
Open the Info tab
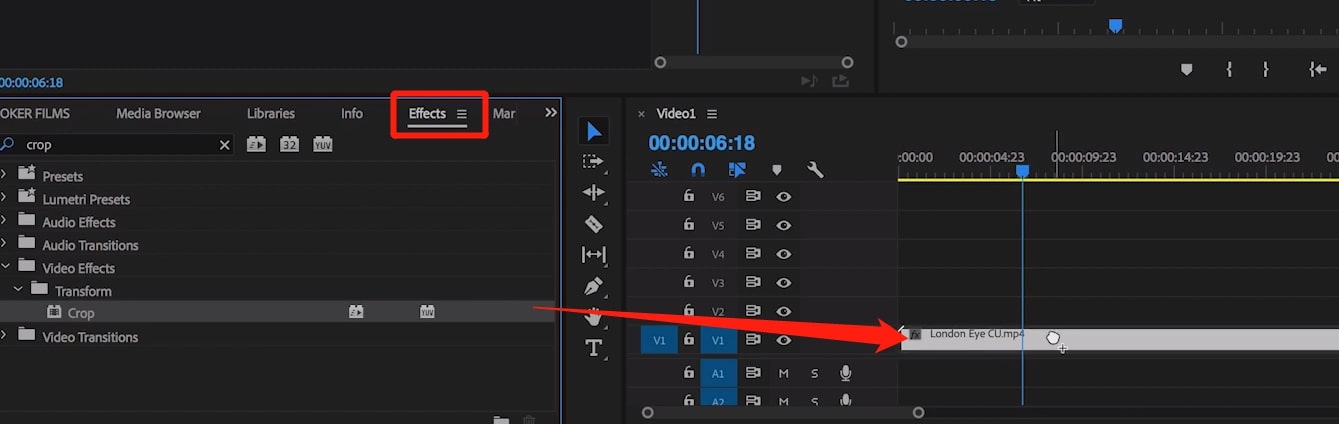click(x=352, y=114)
